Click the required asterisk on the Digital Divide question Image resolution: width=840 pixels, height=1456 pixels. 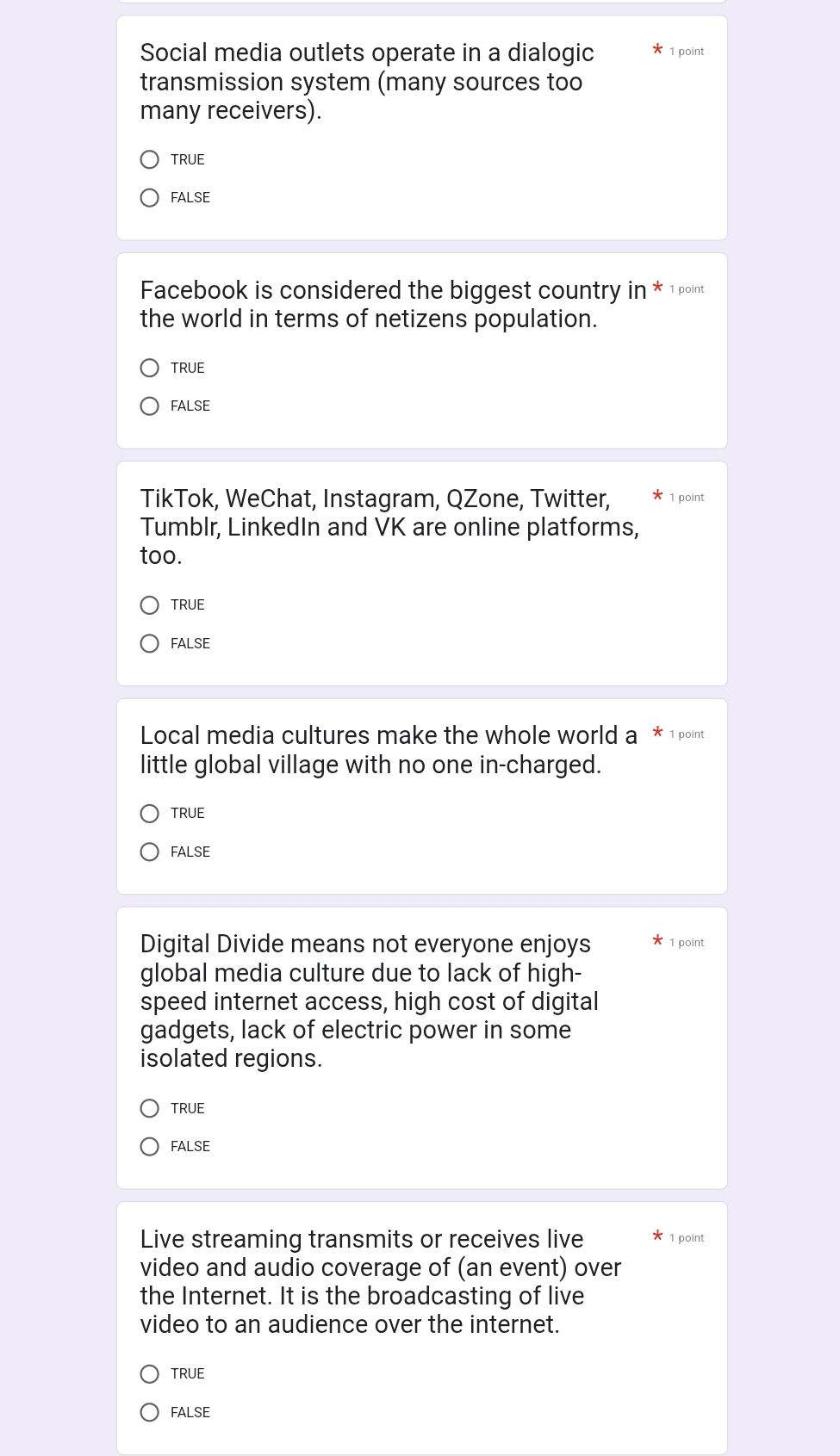tap(657, 942)
